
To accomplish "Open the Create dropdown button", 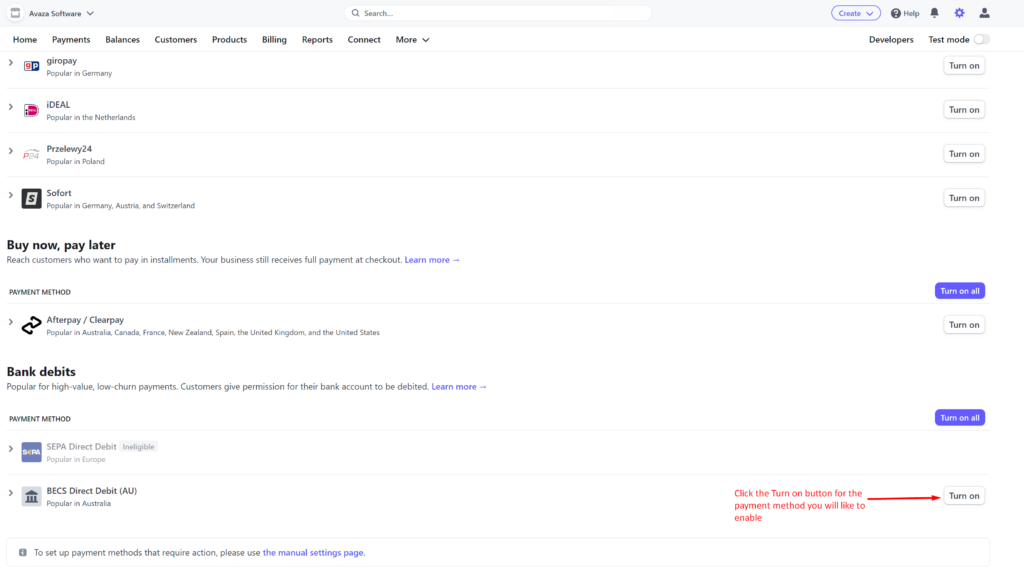I will (x=856, y=13).
